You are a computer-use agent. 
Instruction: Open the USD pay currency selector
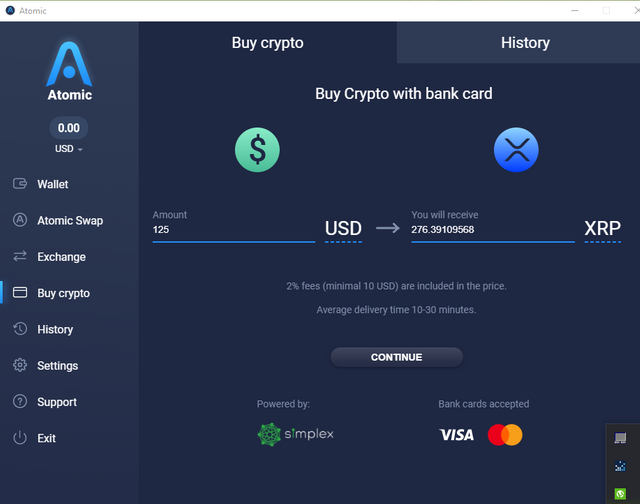click(x=343, y=229)
